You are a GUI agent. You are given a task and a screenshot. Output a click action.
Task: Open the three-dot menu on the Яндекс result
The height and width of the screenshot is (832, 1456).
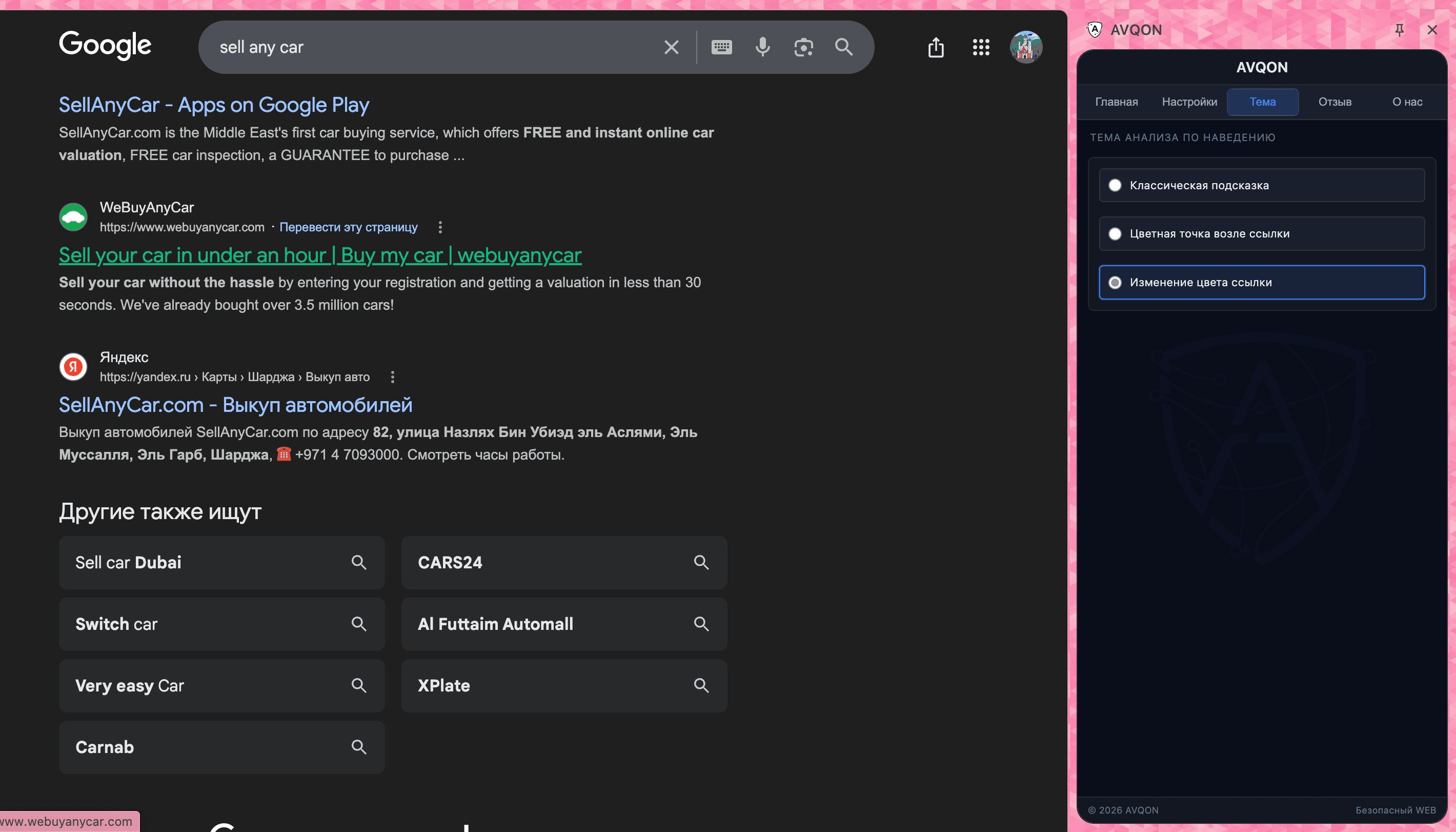pos(393,377)
